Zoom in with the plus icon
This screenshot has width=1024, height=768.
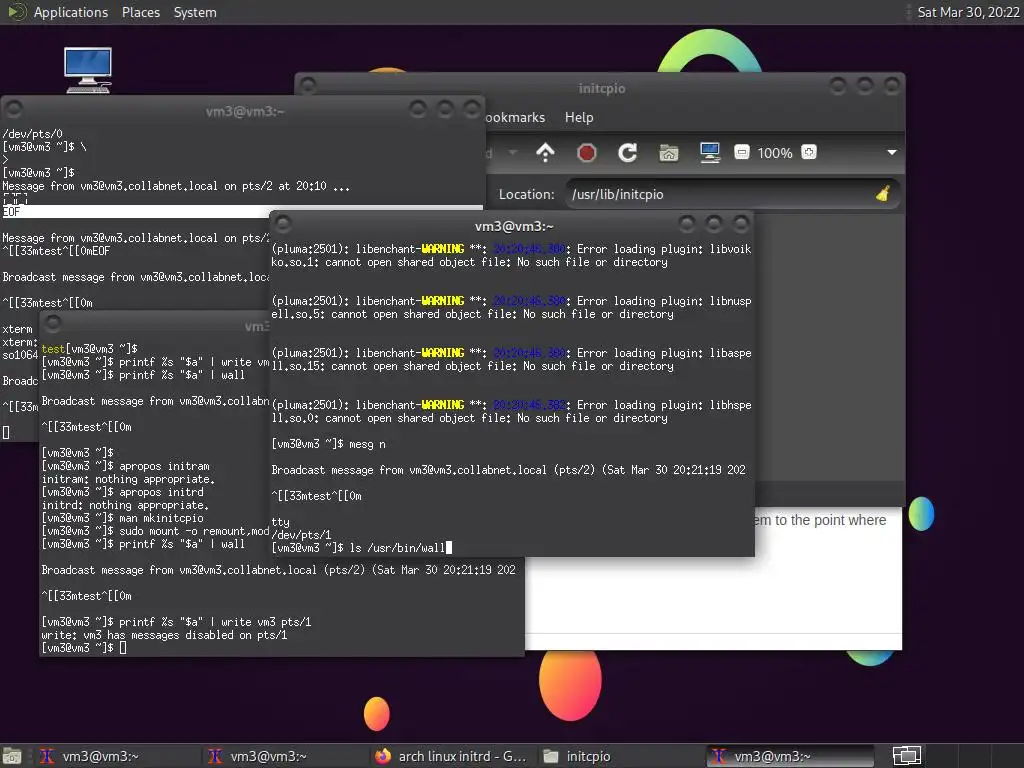point(808,153)
